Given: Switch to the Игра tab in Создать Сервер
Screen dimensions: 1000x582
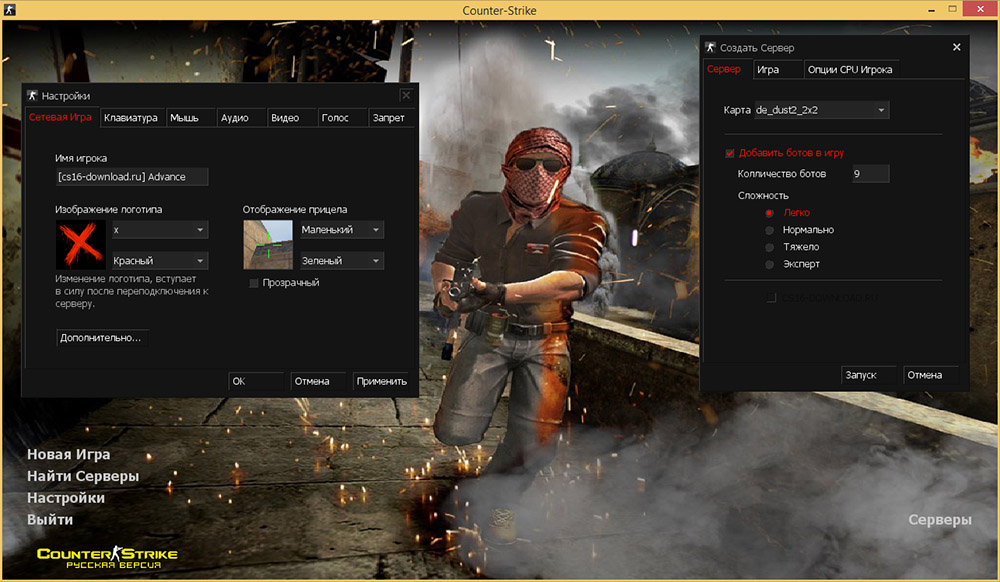Looking at the screenshot, I should [x=777, y=69].
